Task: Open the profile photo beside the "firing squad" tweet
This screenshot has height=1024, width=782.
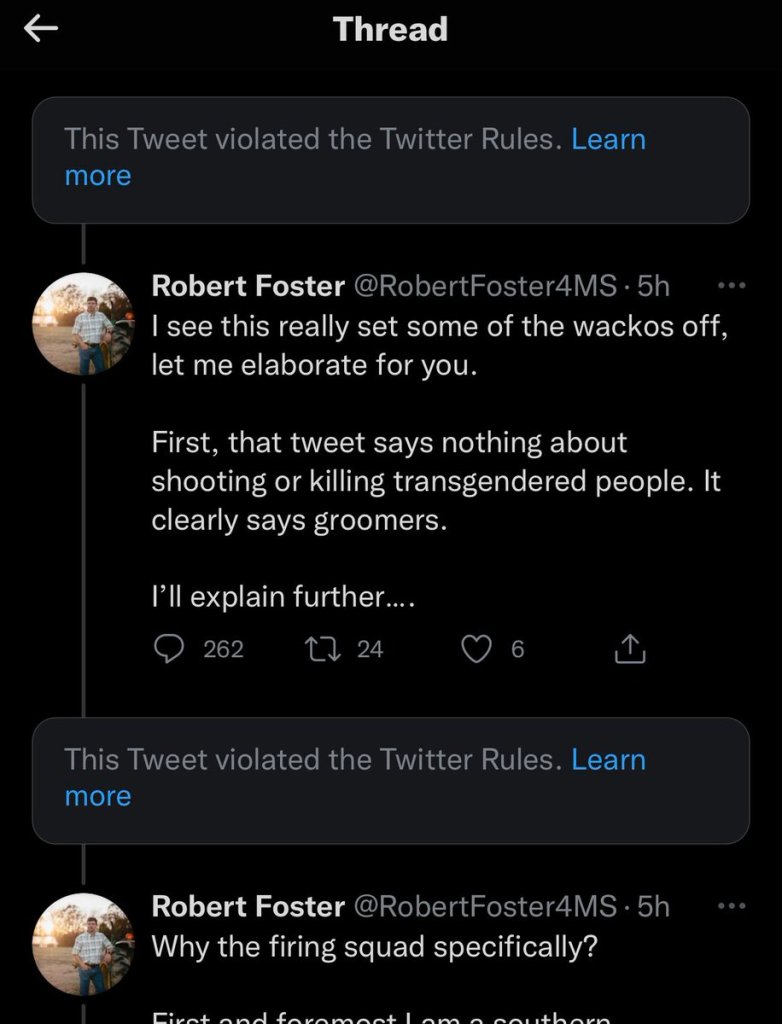Action: click(x=83, y=943)
